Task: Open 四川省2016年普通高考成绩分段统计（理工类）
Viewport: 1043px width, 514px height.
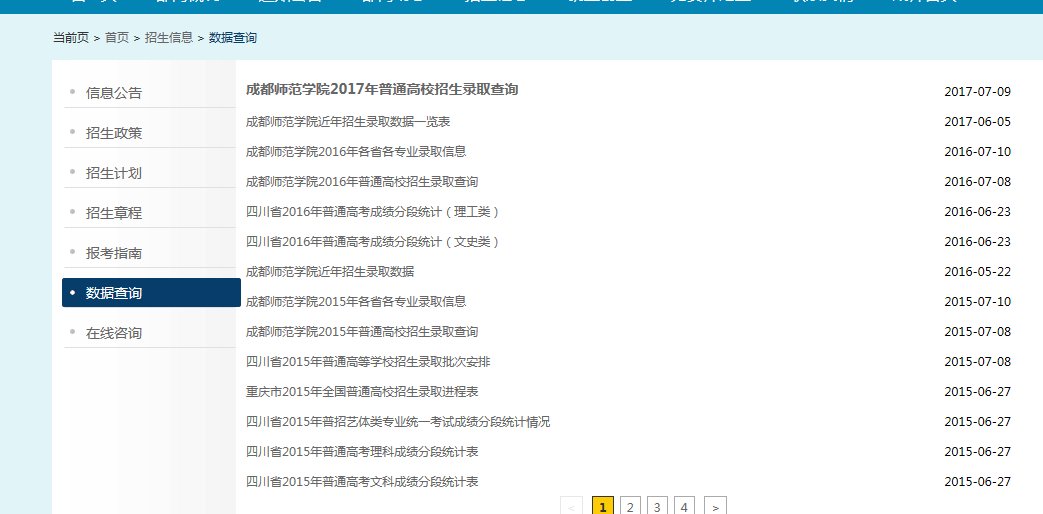Action: tap(372, 211)
